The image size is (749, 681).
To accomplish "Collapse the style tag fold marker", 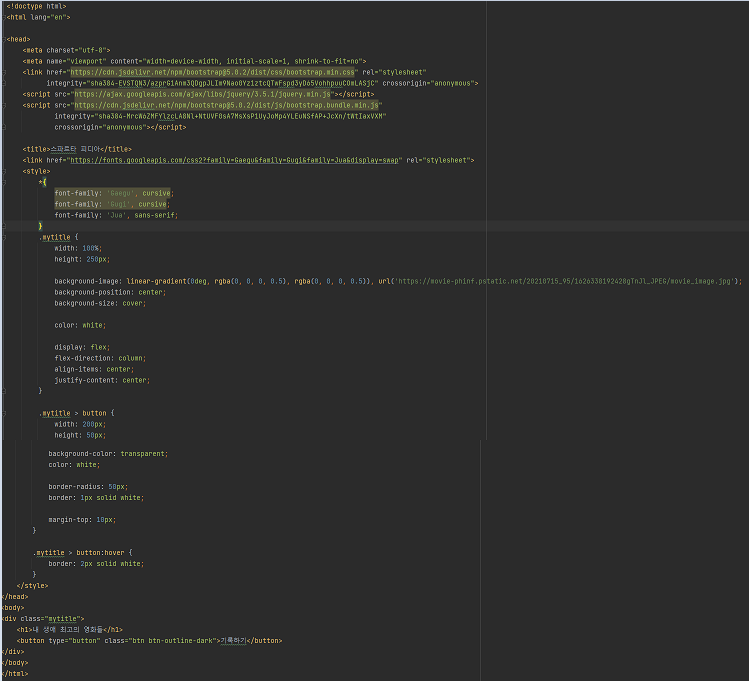I will 4,171.
